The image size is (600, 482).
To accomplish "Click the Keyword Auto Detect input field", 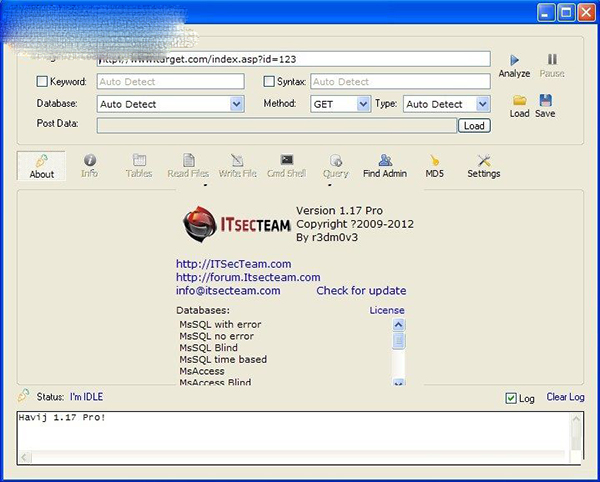I will click(x=171, y=81).
